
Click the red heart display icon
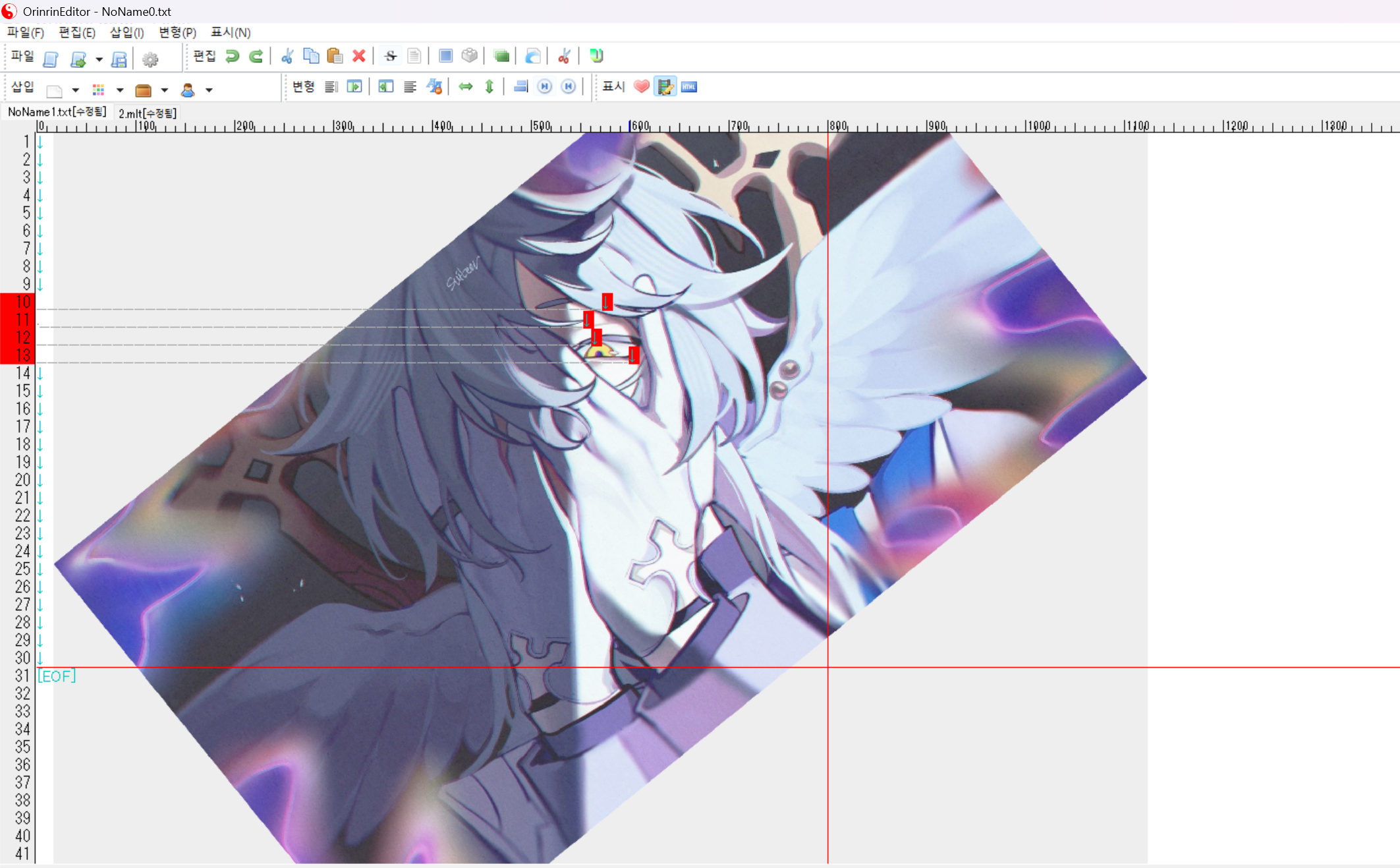pos(641,87)
